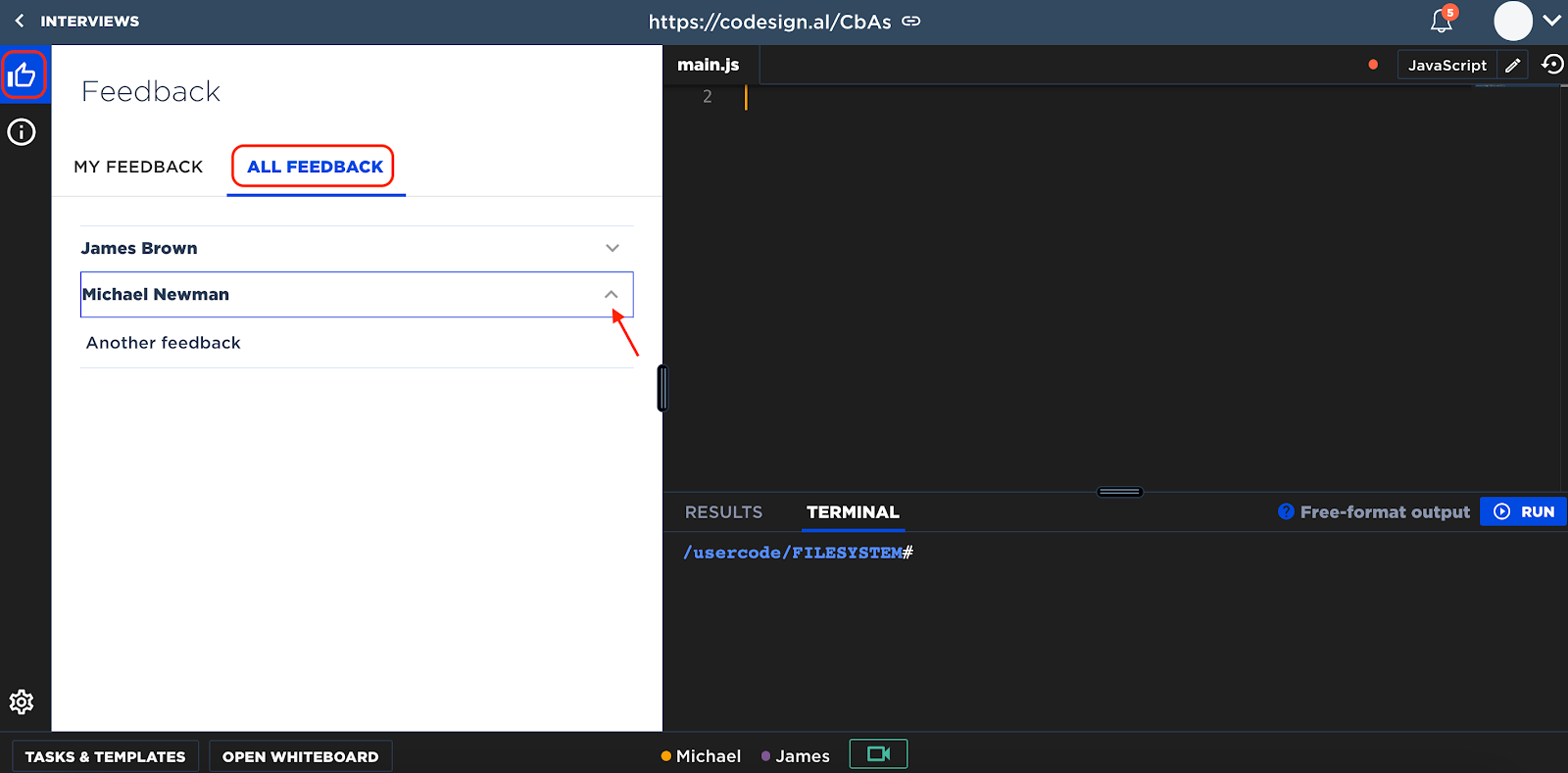This screenshot has width=1568, height=773.
Task: Click the RUN button
Action: coord(1524,511)
